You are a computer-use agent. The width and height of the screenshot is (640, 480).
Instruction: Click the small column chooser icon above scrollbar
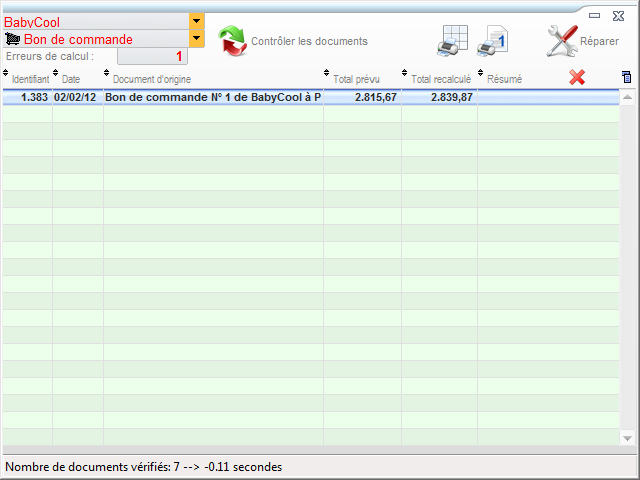tap(627, 77)
